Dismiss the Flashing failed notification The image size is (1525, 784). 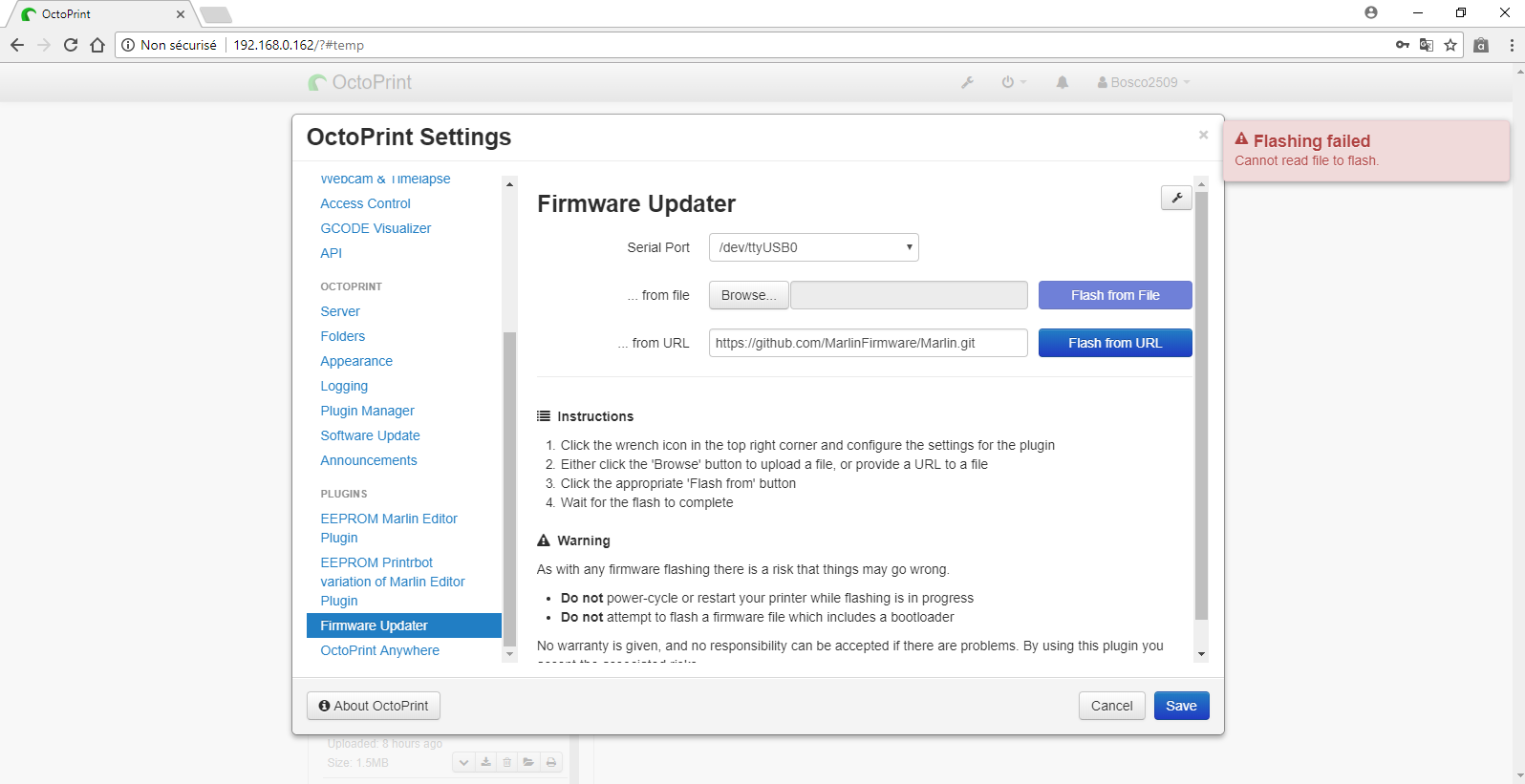tap(1366, 150)
